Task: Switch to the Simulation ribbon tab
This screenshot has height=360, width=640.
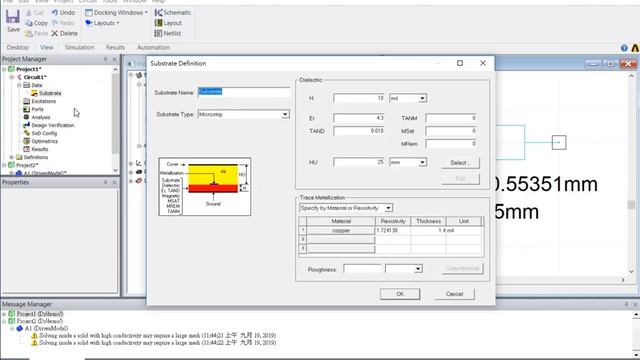Action: pyautogui.click(x=79, y=47)
